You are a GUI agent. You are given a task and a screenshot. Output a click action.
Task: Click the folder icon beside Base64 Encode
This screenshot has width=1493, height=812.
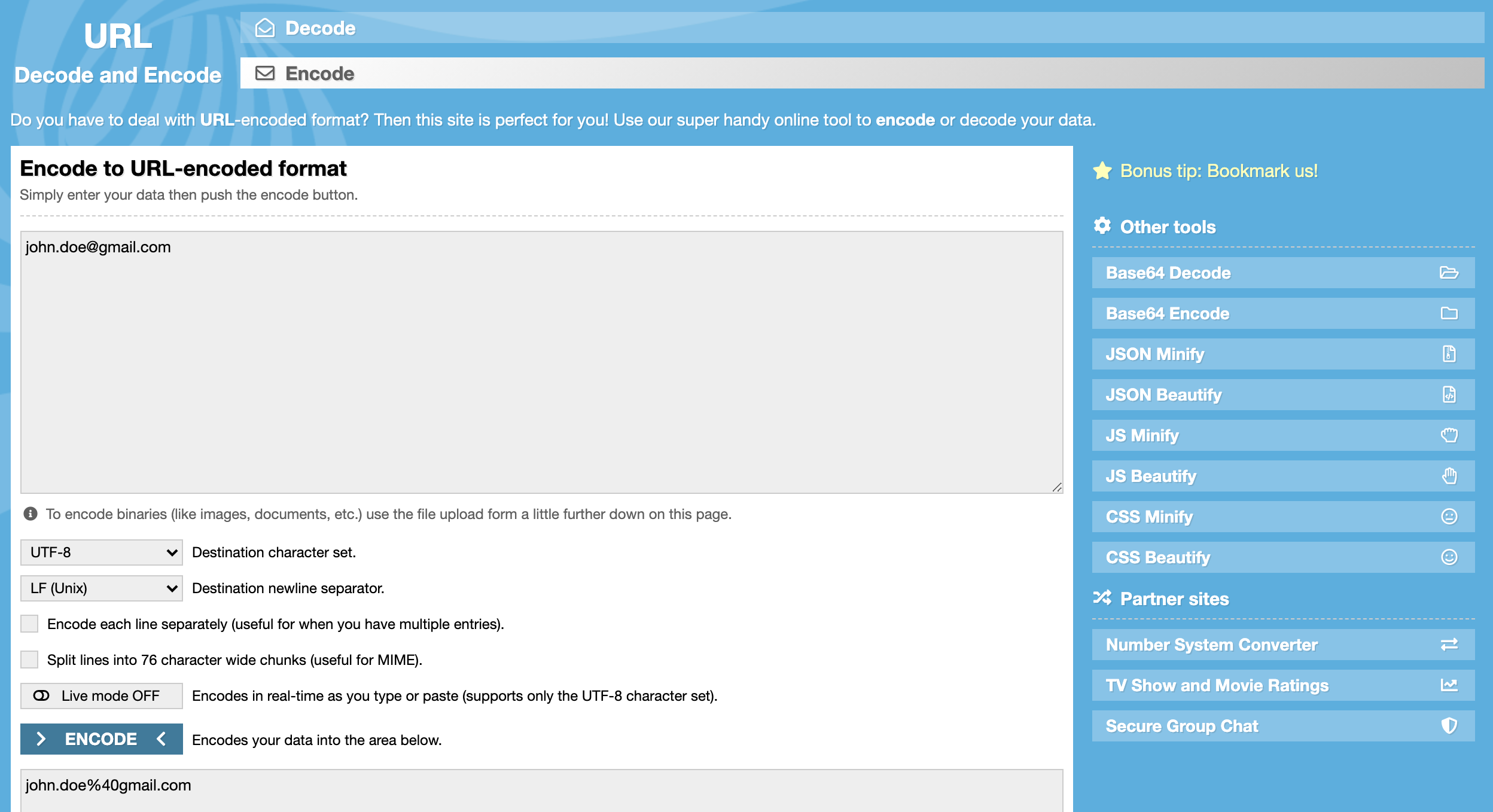pos(1448,313)
